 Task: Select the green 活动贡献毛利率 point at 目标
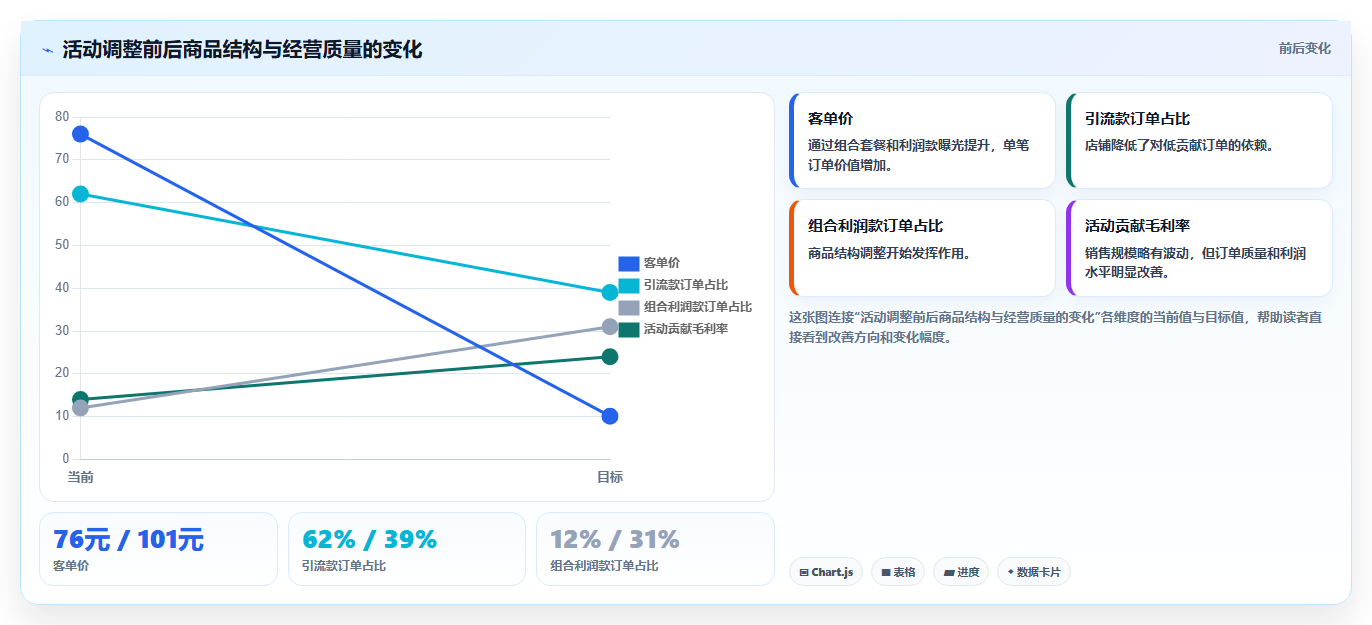coord(610,357)
